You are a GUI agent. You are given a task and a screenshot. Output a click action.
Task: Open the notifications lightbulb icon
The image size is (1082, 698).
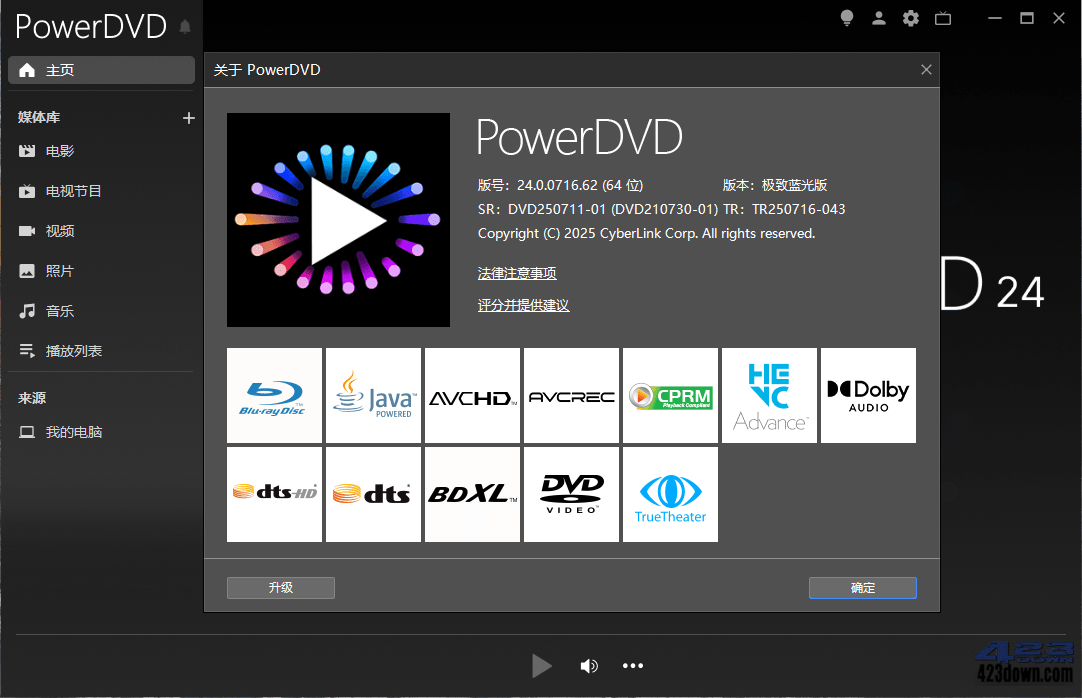846,17
